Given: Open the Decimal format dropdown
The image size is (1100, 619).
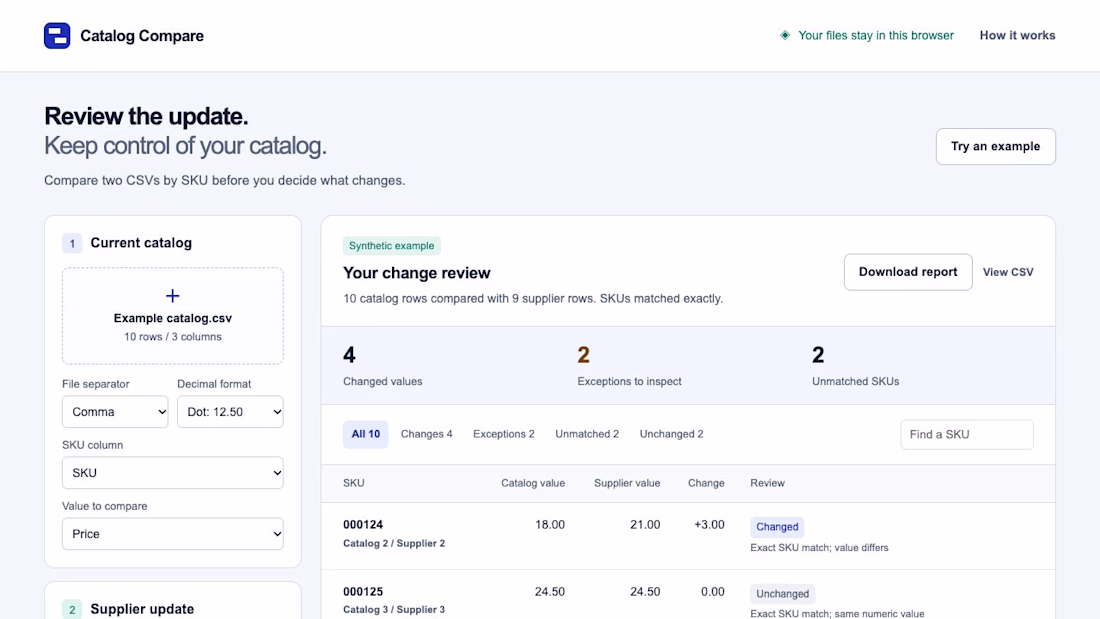Looking at the screenshot, I should click(x=230, y=412).
